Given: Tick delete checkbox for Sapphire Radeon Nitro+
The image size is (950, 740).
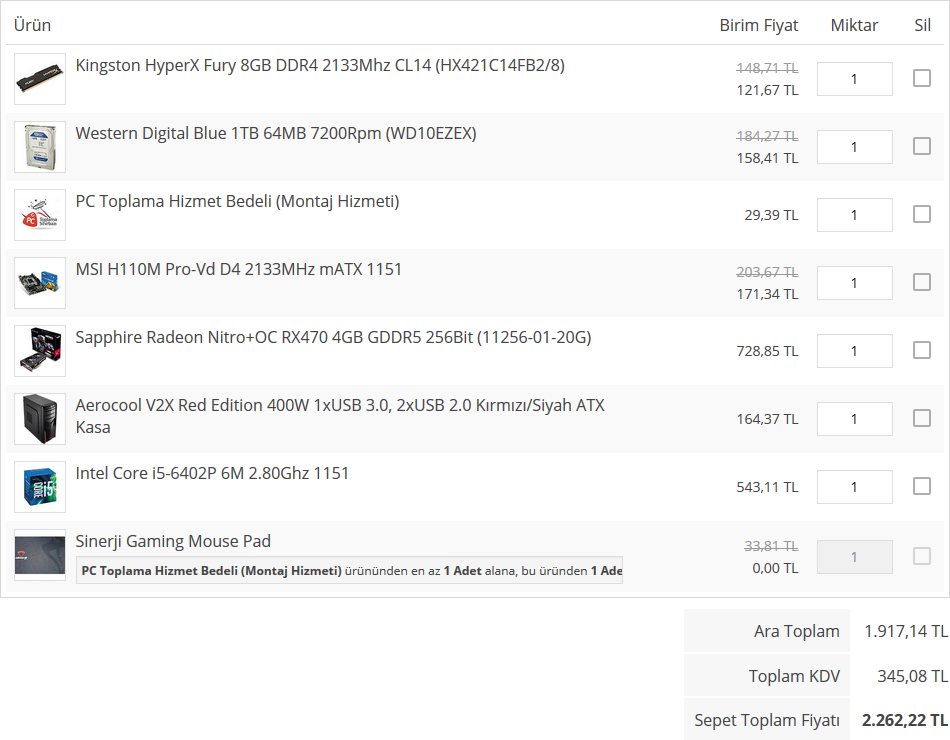Looking at the screenshot, I should point(922,350).
